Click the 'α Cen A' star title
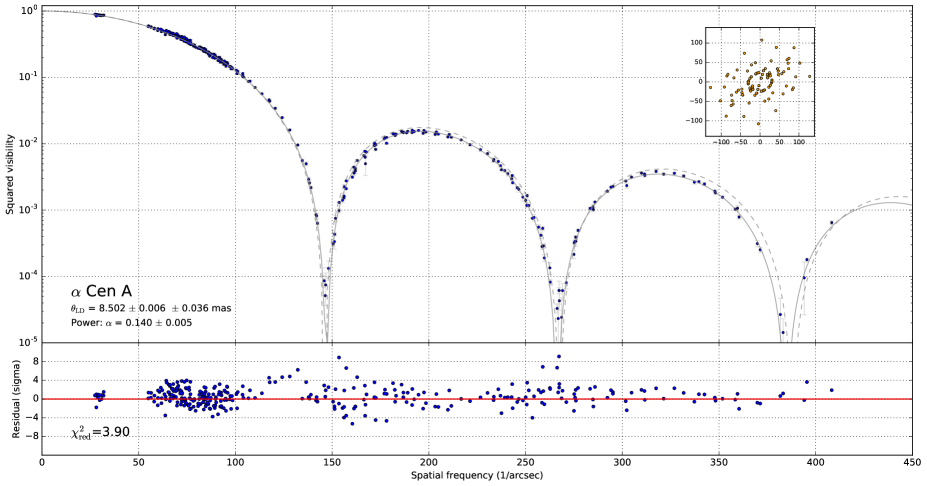 (101, 291)
